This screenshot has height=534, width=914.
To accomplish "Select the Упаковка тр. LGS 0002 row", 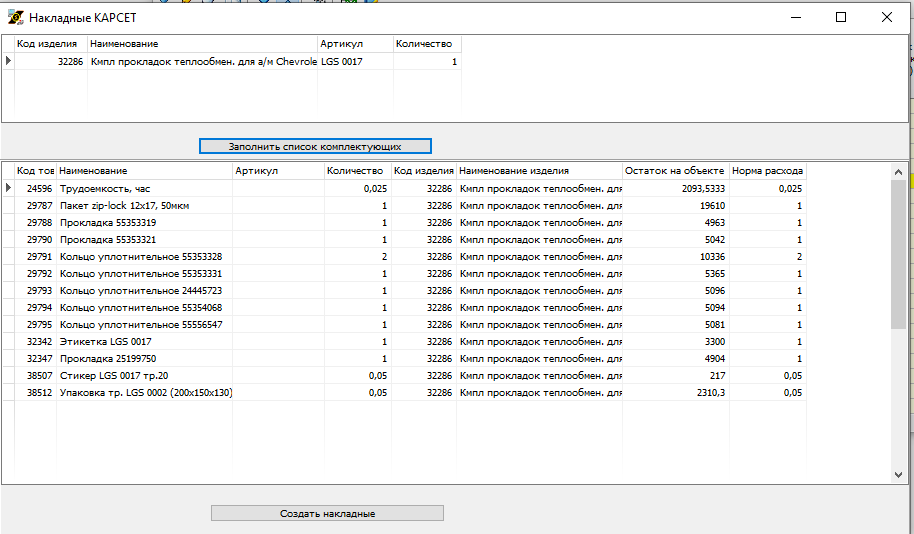I will 145,393.
